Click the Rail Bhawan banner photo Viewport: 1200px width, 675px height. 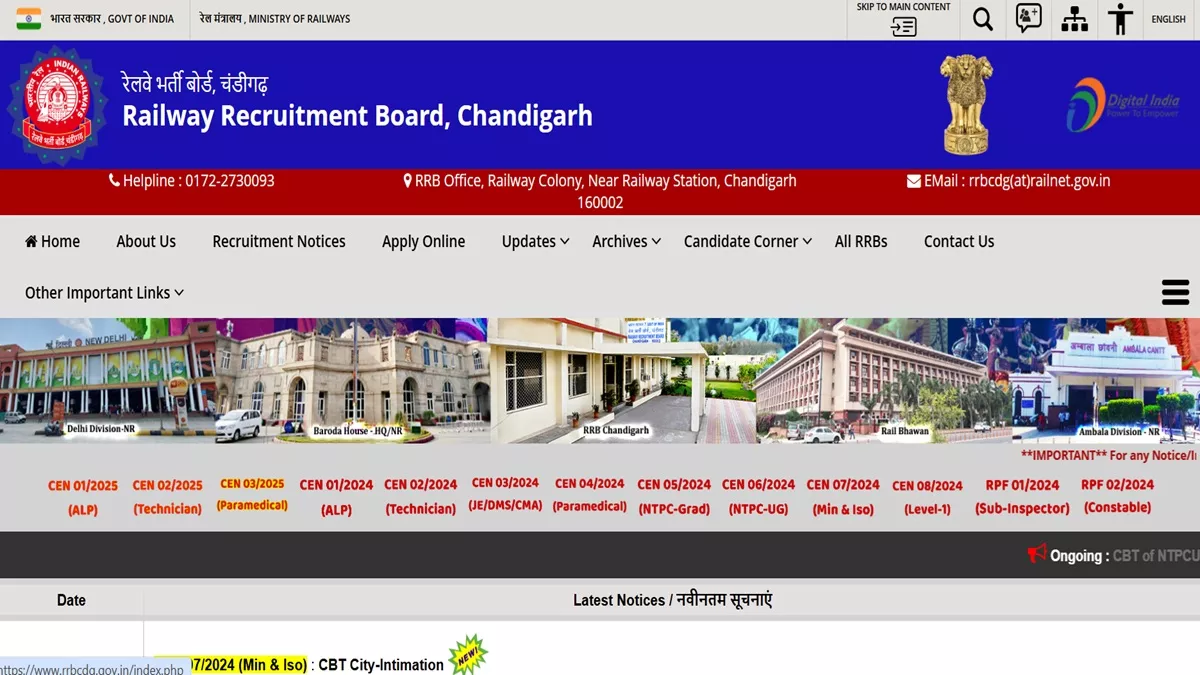coord(883,381)
